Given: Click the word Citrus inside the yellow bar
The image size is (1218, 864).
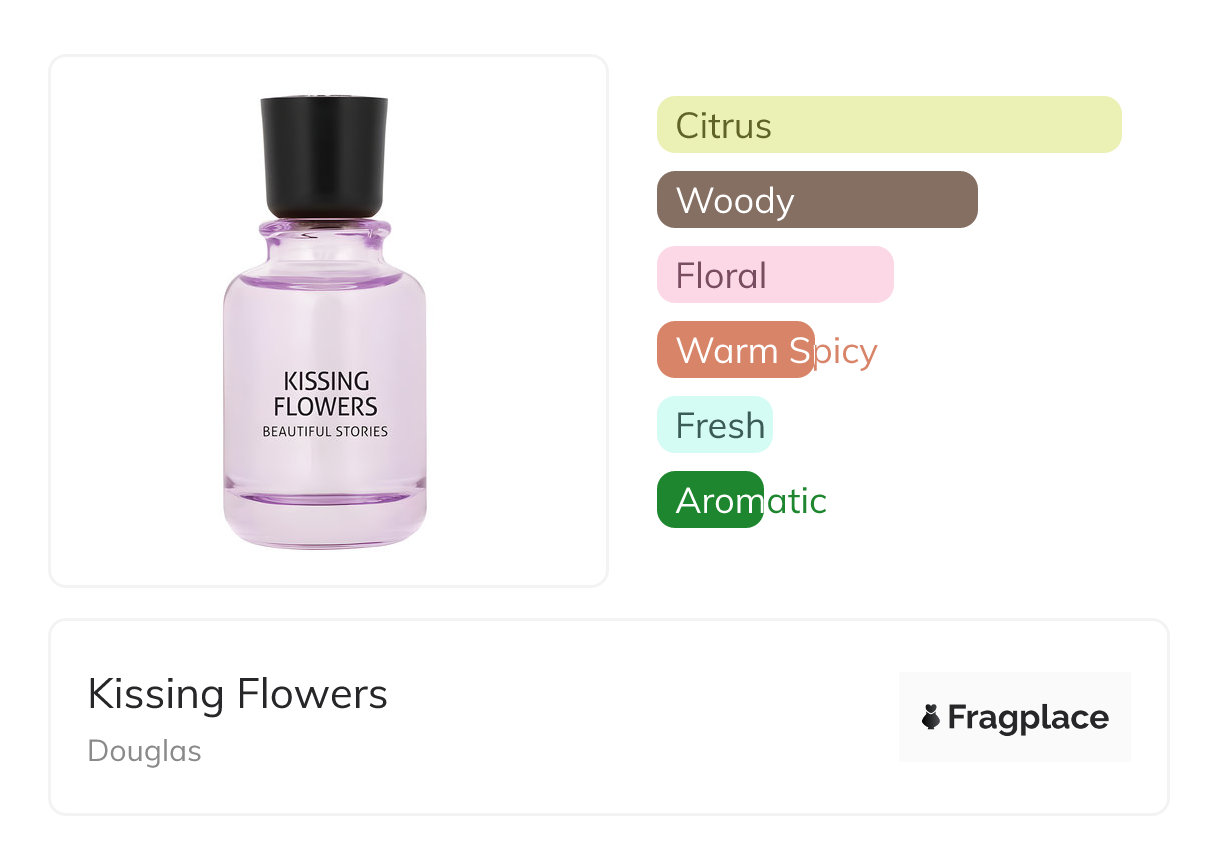Looking at the screenshot, I should click(x=724, y=126).
